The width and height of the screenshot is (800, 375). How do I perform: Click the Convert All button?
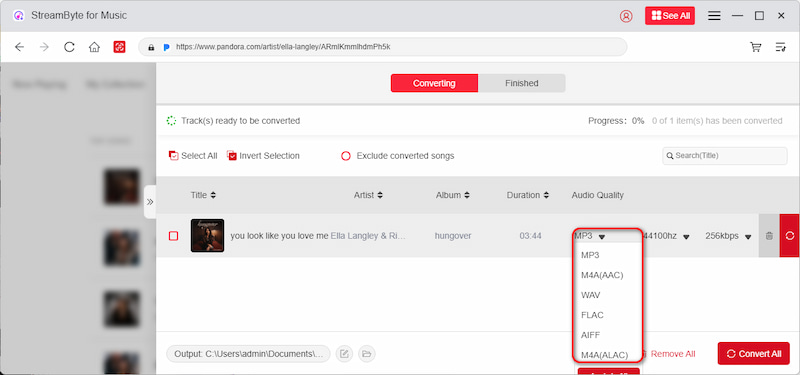coord(754,354)
